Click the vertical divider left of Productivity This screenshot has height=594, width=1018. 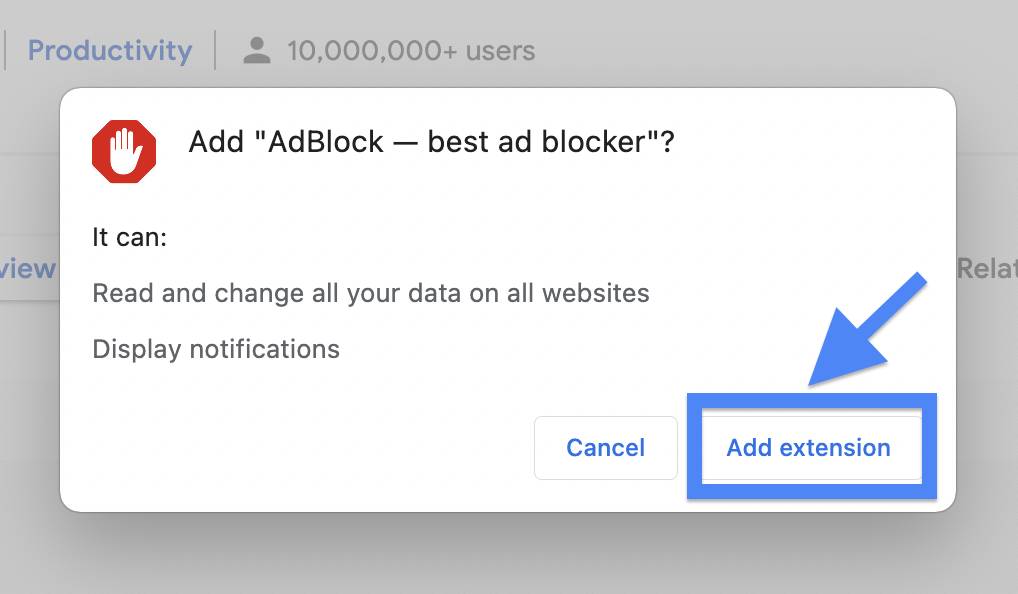[x=5, y=50]
